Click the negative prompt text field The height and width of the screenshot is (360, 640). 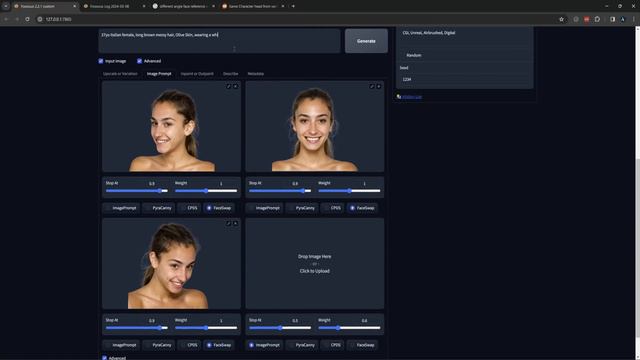464,37
